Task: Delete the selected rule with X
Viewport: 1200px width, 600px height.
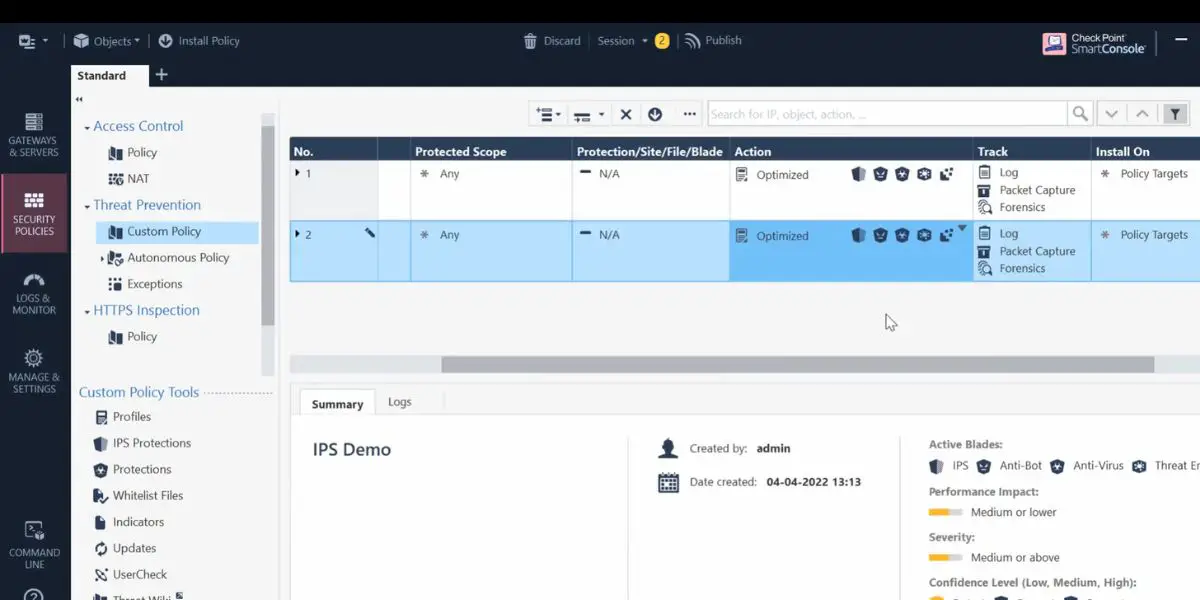Action: click(x=626, y=114)
